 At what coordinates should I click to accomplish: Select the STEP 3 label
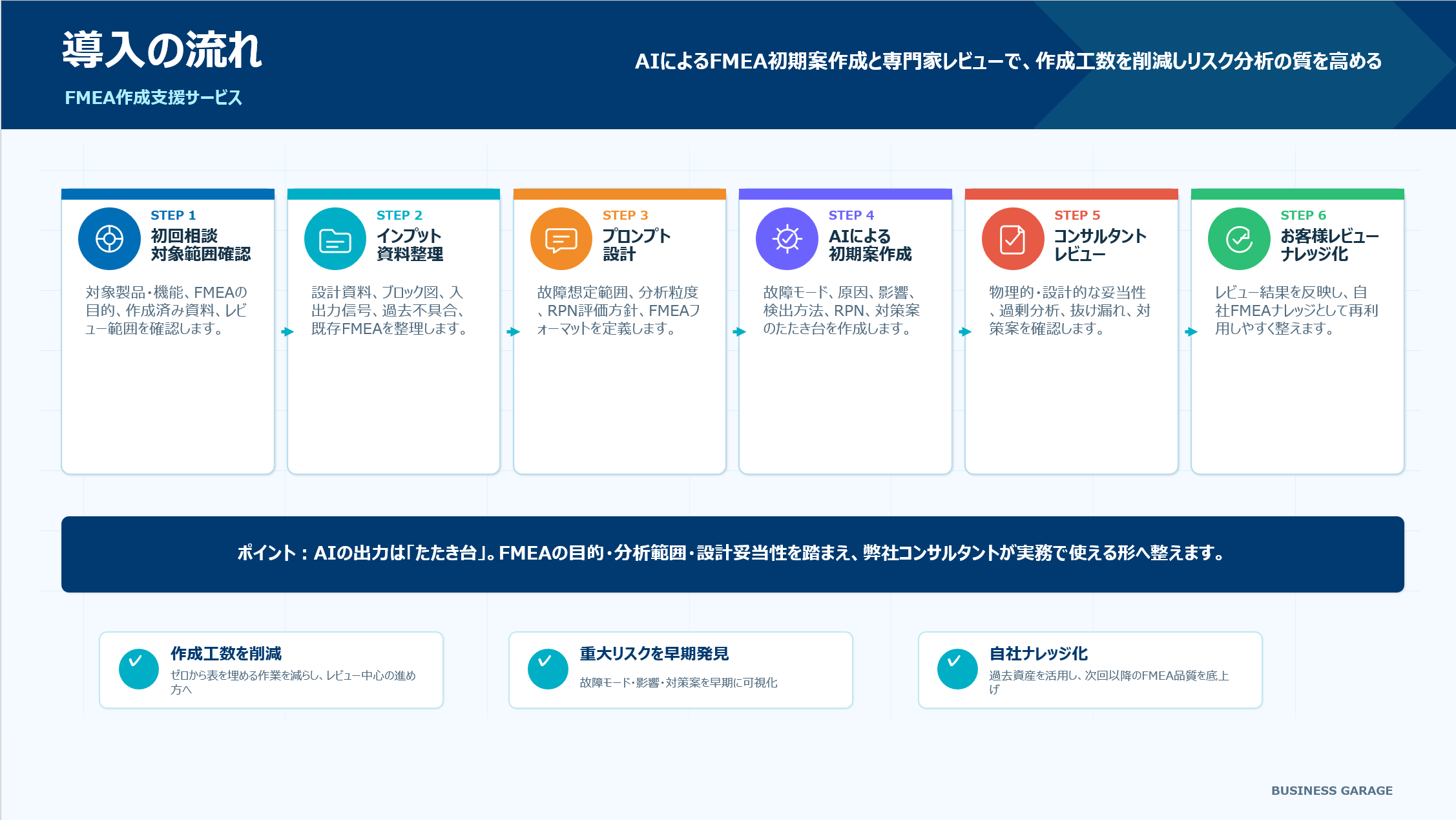[x=625, y=215]
